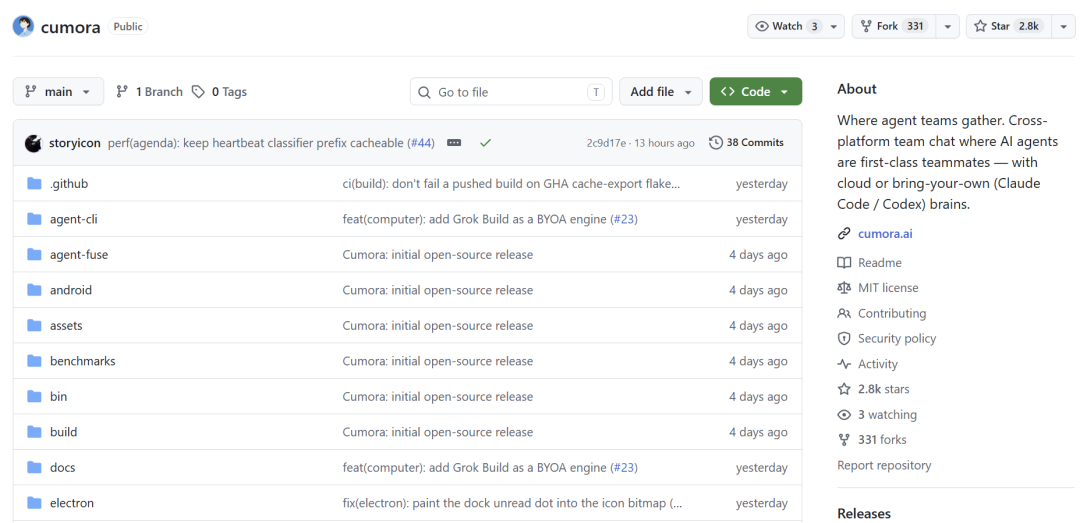Click the scales icon beside MIT license

pyautogui.click(x=844, y=288)
